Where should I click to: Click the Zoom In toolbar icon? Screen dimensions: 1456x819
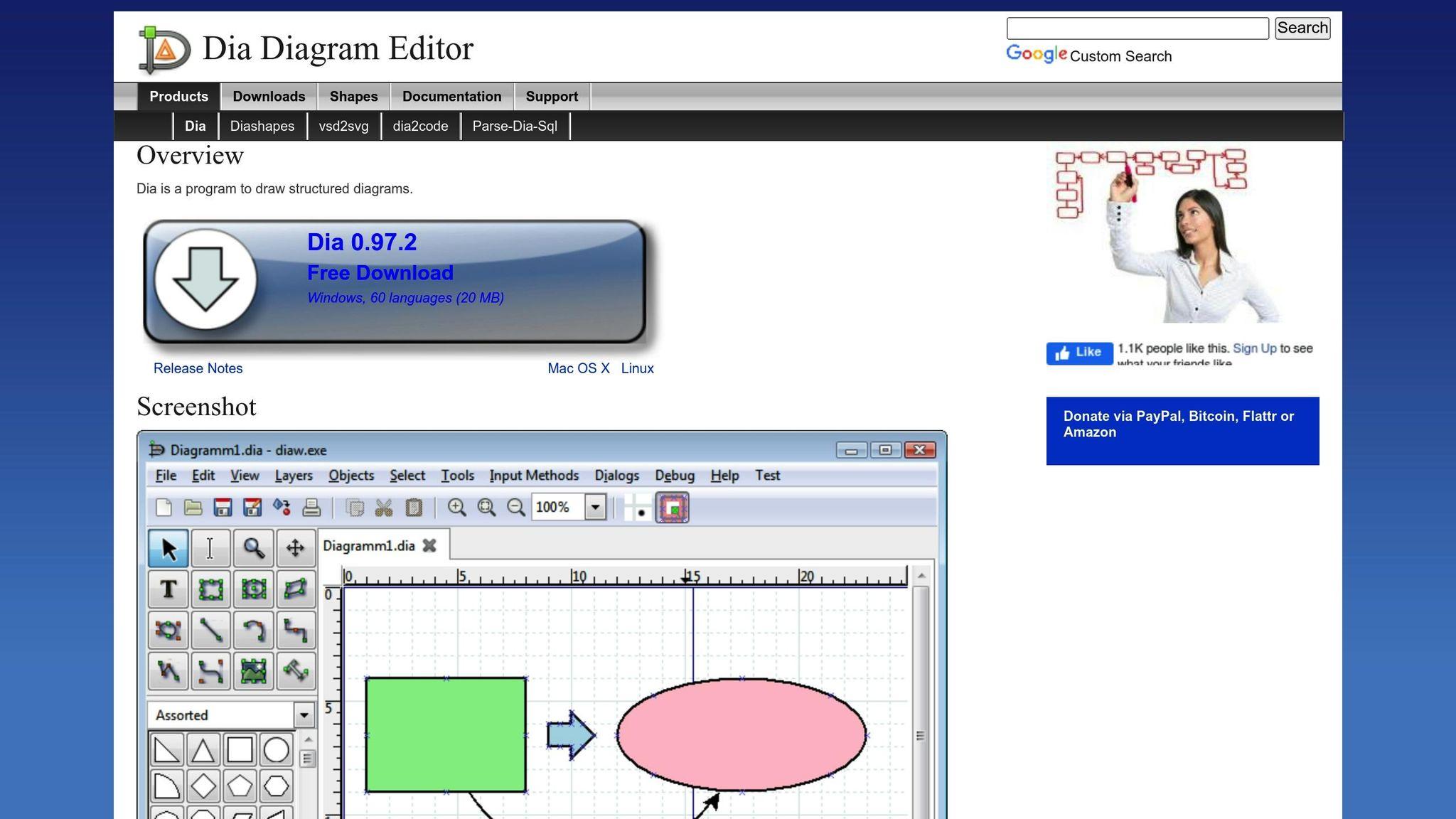point(456,508)
